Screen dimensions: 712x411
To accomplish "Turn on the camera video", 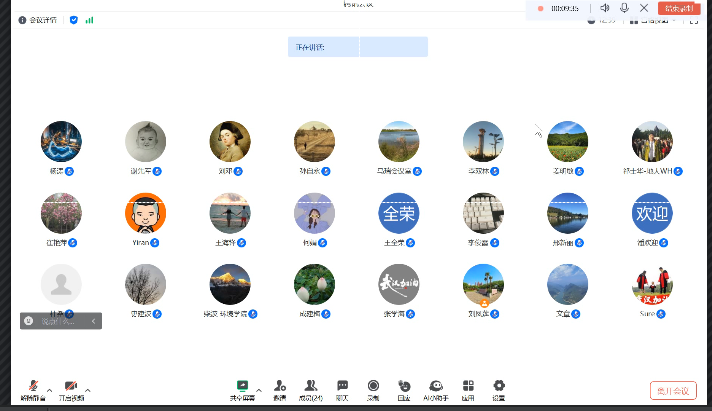I will click(x=71, y=387).
